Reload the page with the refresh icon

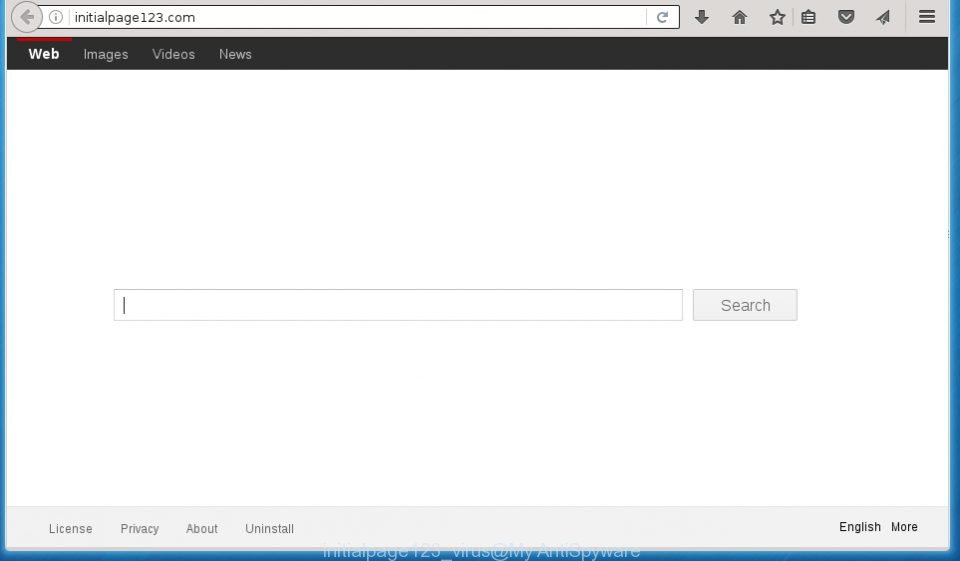pos(662,17)
